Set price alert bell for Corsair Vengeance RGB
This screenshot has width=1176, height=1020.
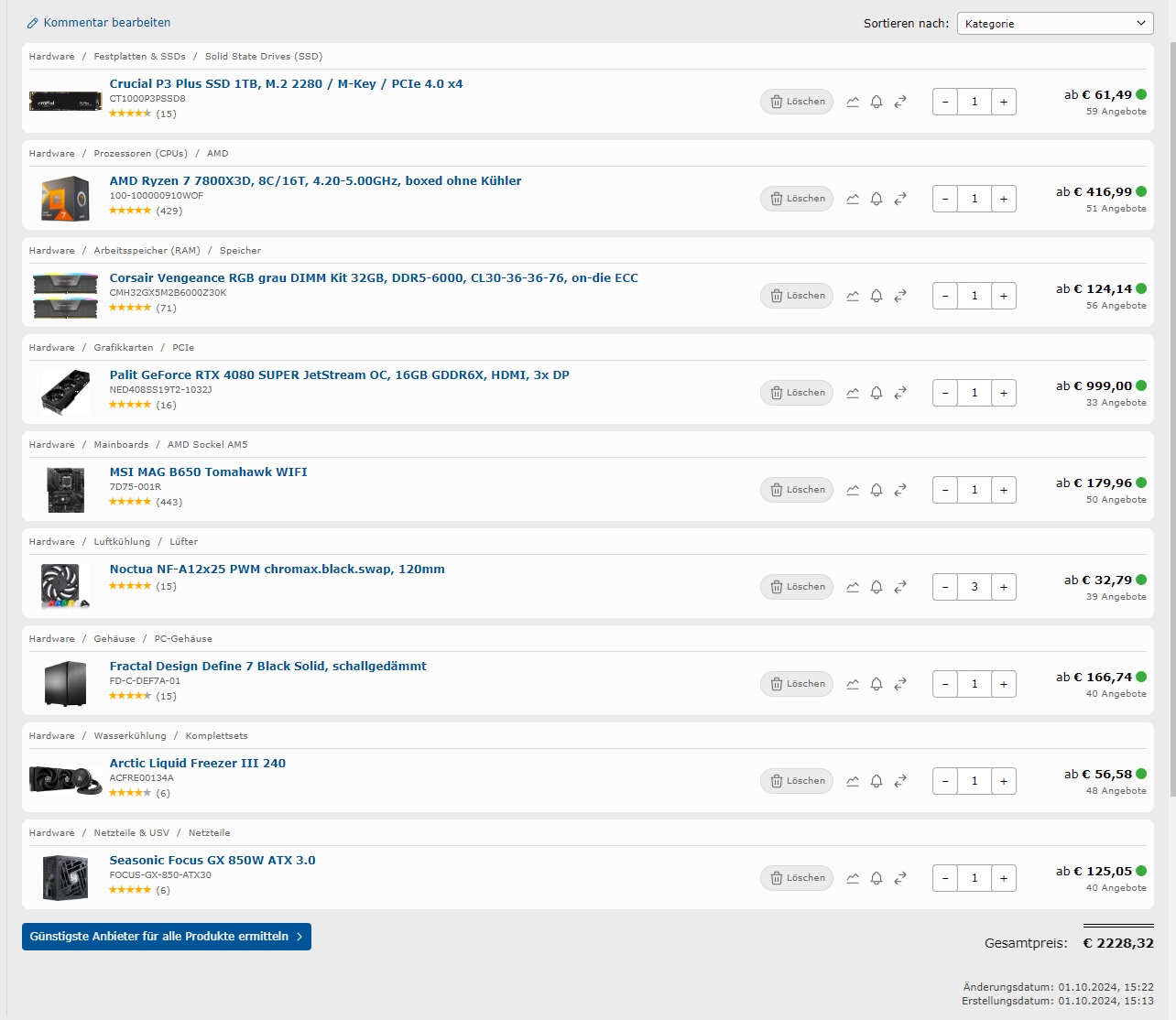point(877,296)
